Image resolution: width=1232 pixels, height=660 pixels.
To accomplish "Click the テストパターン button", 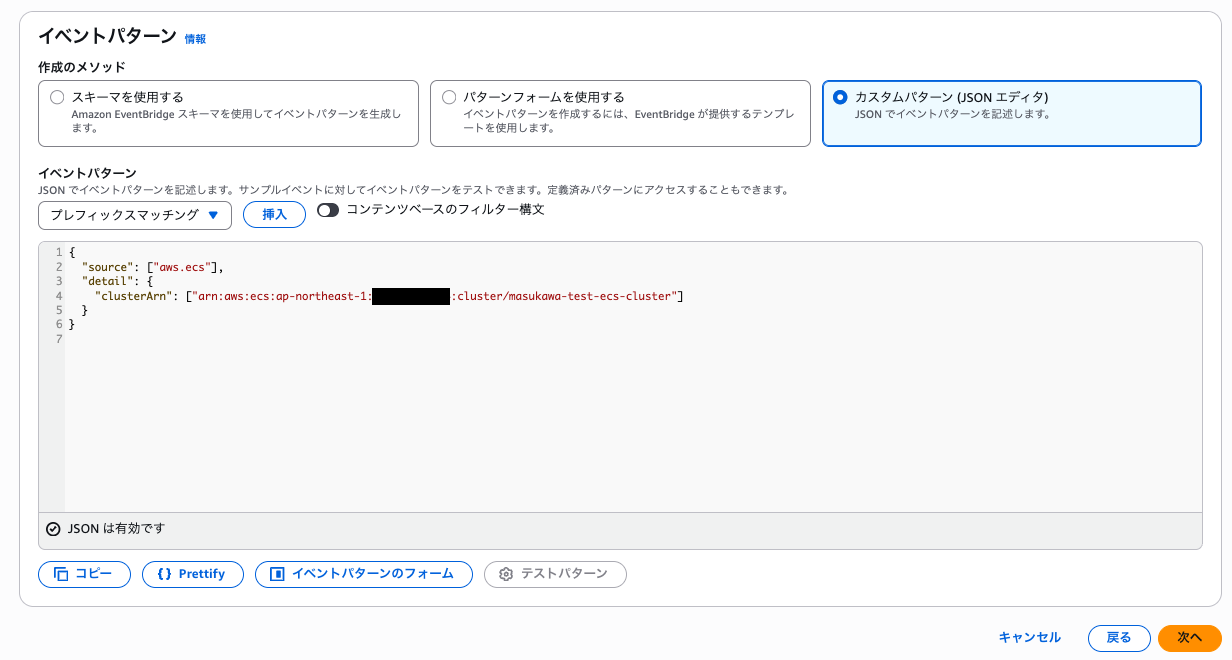I will coord(555,574).
